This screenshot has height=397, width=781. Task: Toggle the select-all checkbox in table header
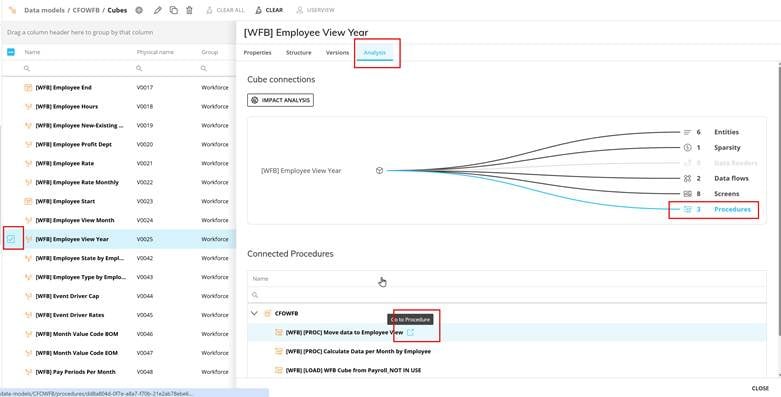[11, 52]
